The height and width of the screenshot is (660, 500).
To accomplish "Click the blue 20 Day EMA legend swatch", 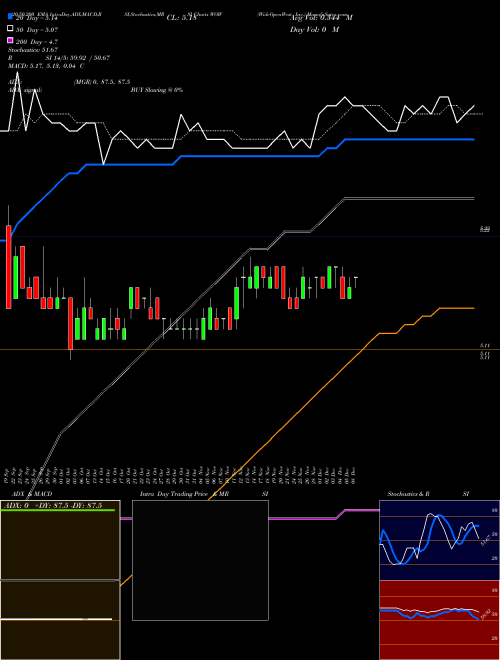I will point(11,17).
